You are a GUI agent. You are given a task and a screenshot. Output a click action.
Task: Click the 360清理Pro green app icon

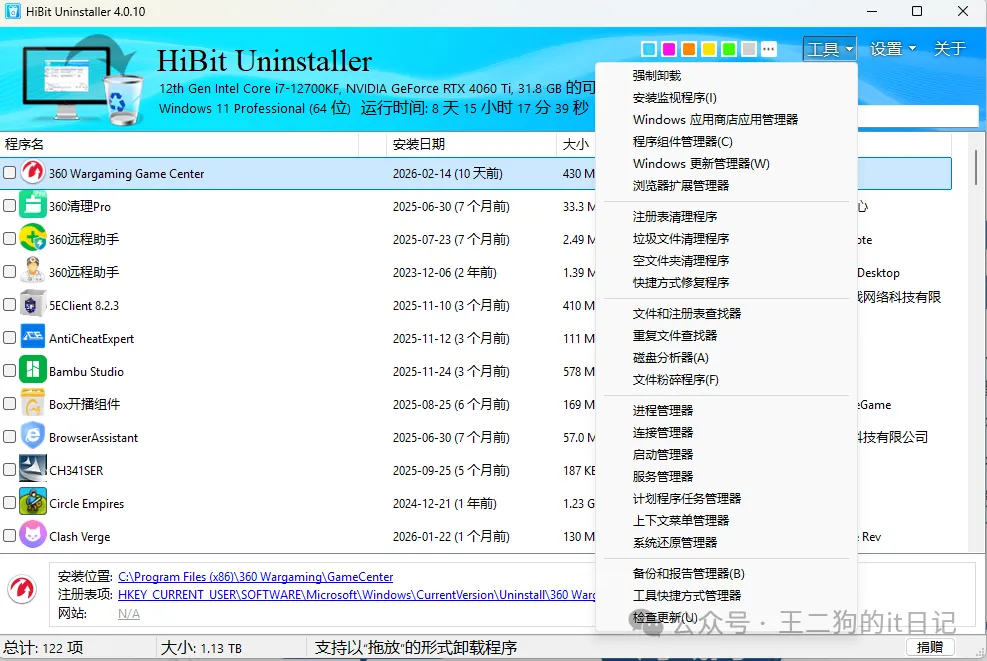point(33,205)
